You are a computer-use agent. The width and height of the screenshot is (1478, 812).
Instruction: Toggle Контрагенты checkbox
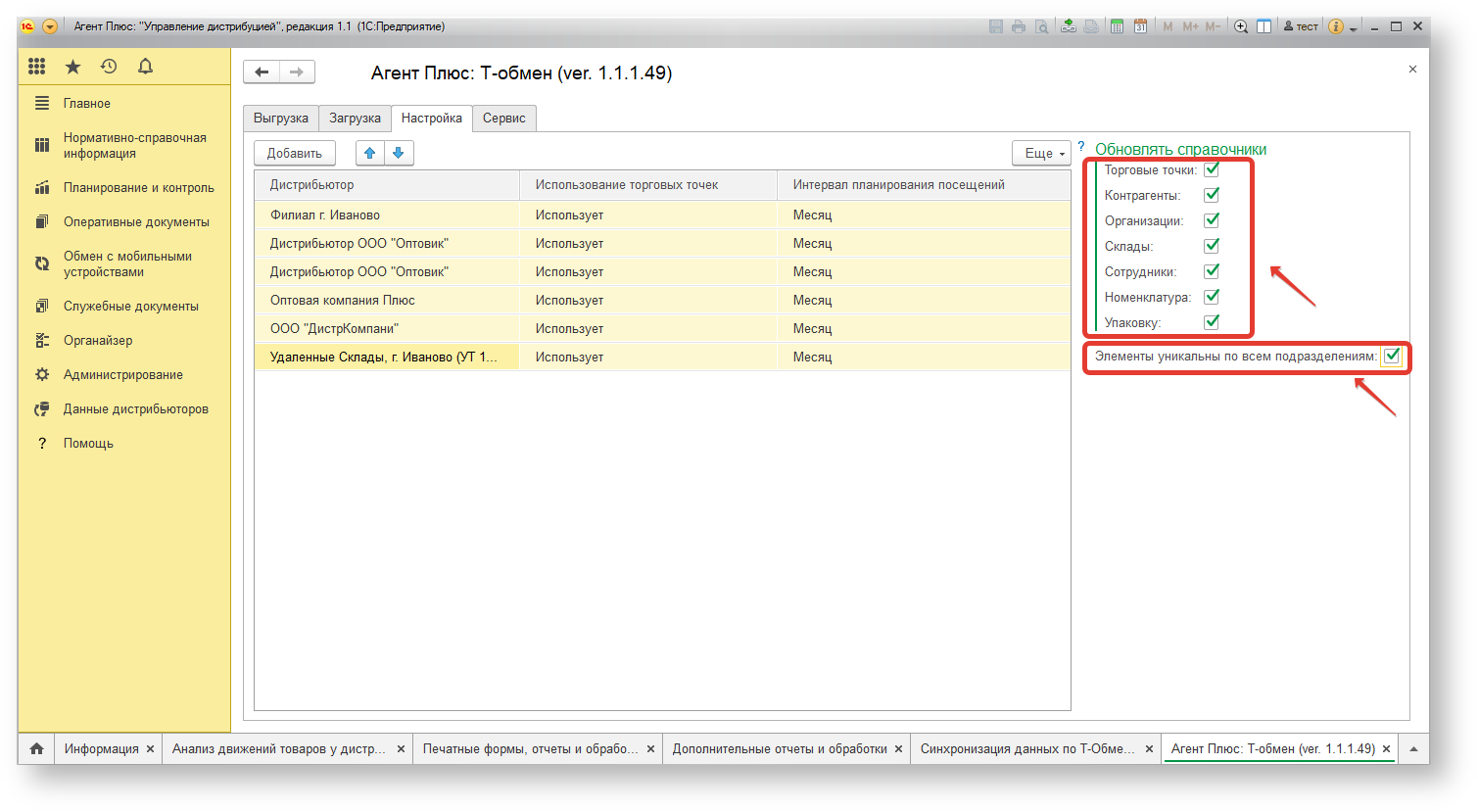pos(1212,194)
